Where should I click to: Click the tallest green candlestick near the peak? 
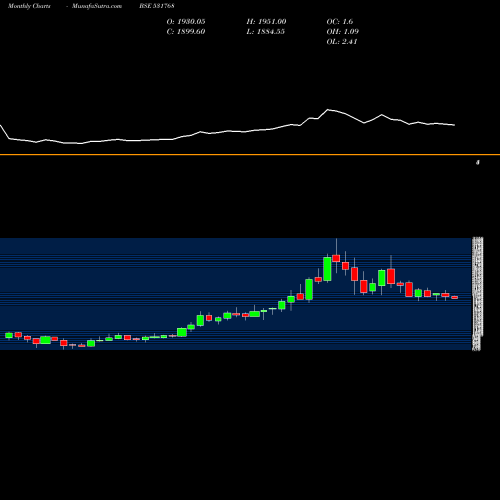[327, 269]
